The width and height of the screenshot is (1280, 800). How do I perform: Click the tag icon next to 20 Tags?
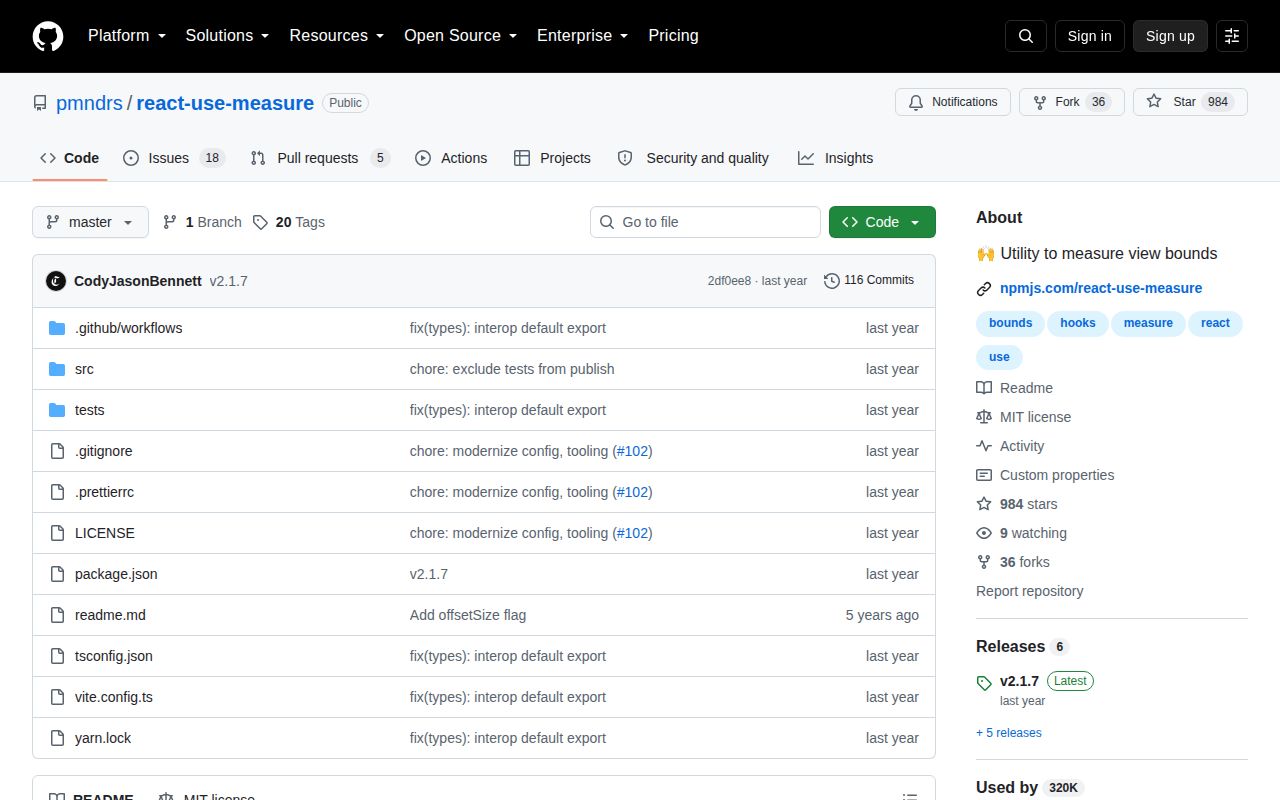pyautogui.click(x=260, y=222)
